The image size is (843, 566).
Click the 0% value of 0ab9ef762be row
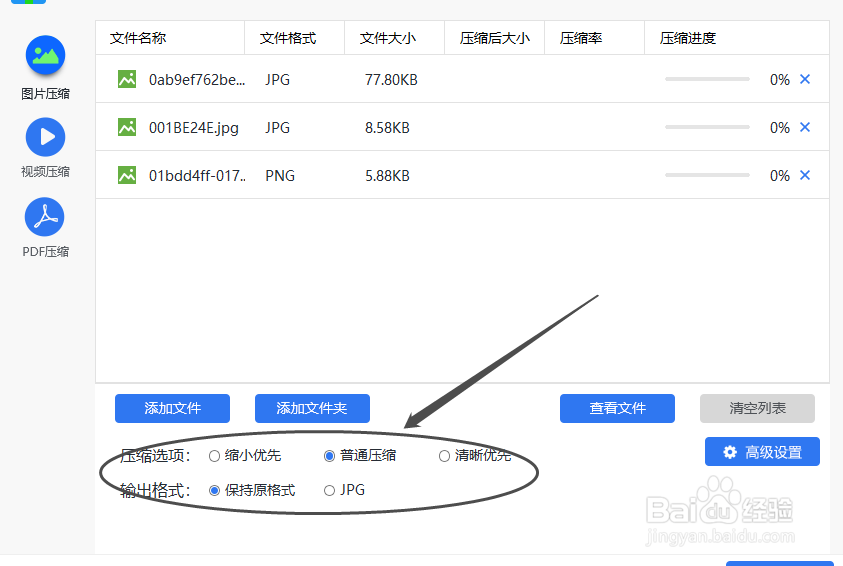coord(780,80)
